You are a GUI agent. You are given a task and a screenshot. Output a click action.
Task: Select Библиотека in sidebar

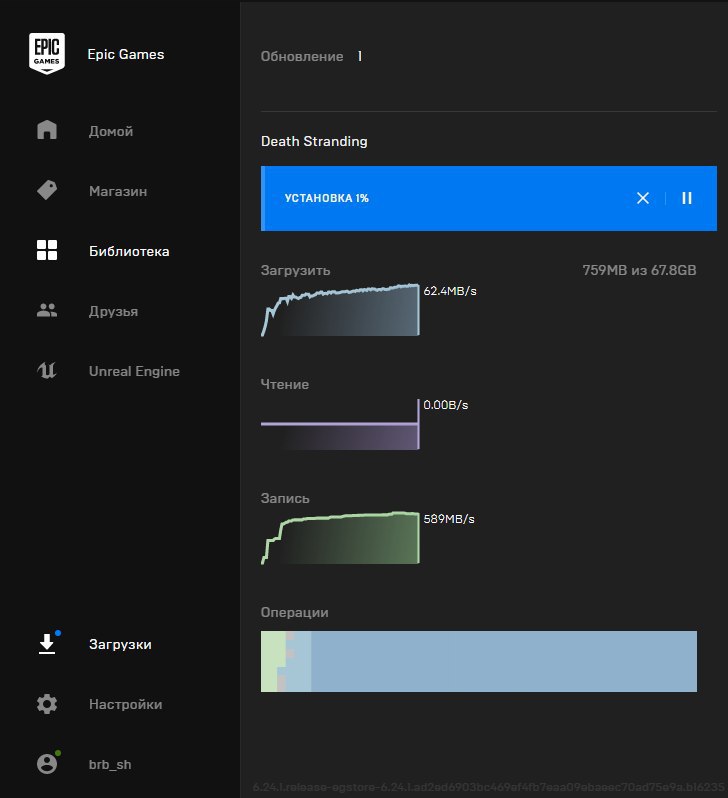tap(129, 251)
